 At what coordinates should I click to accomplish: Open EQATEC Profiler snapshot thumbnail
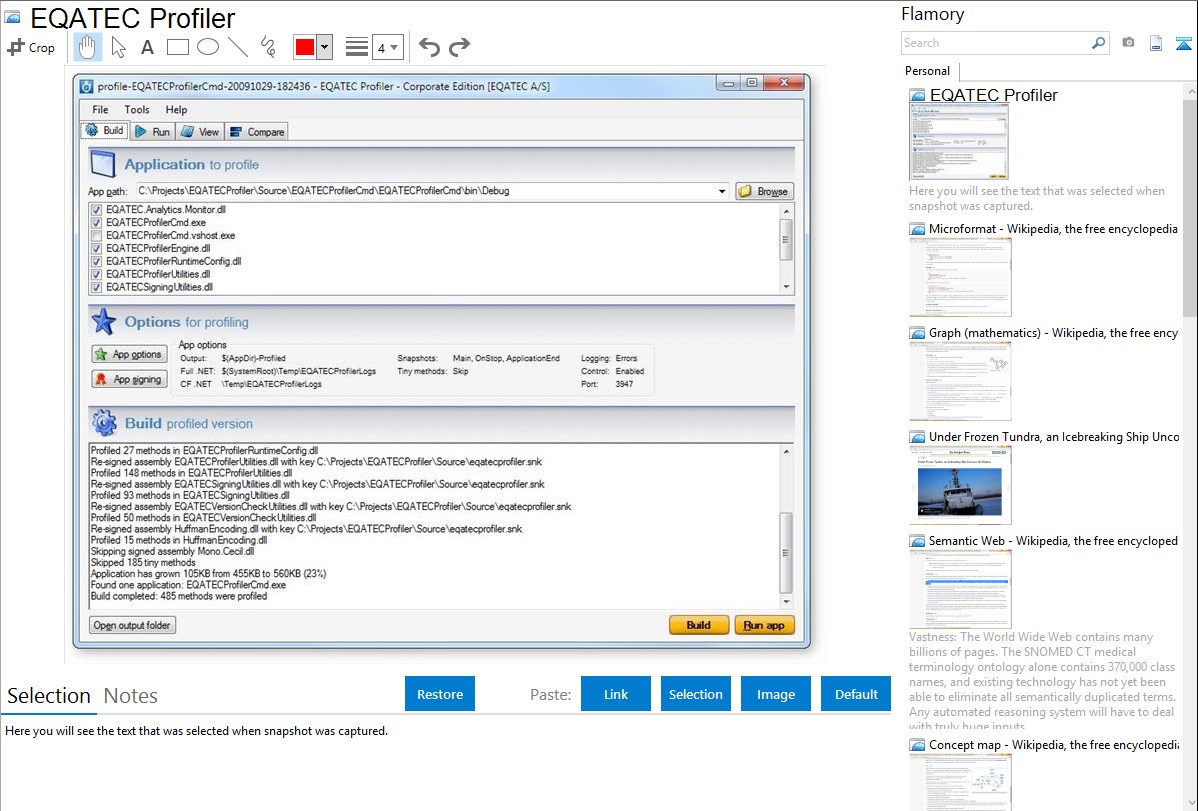959,142
